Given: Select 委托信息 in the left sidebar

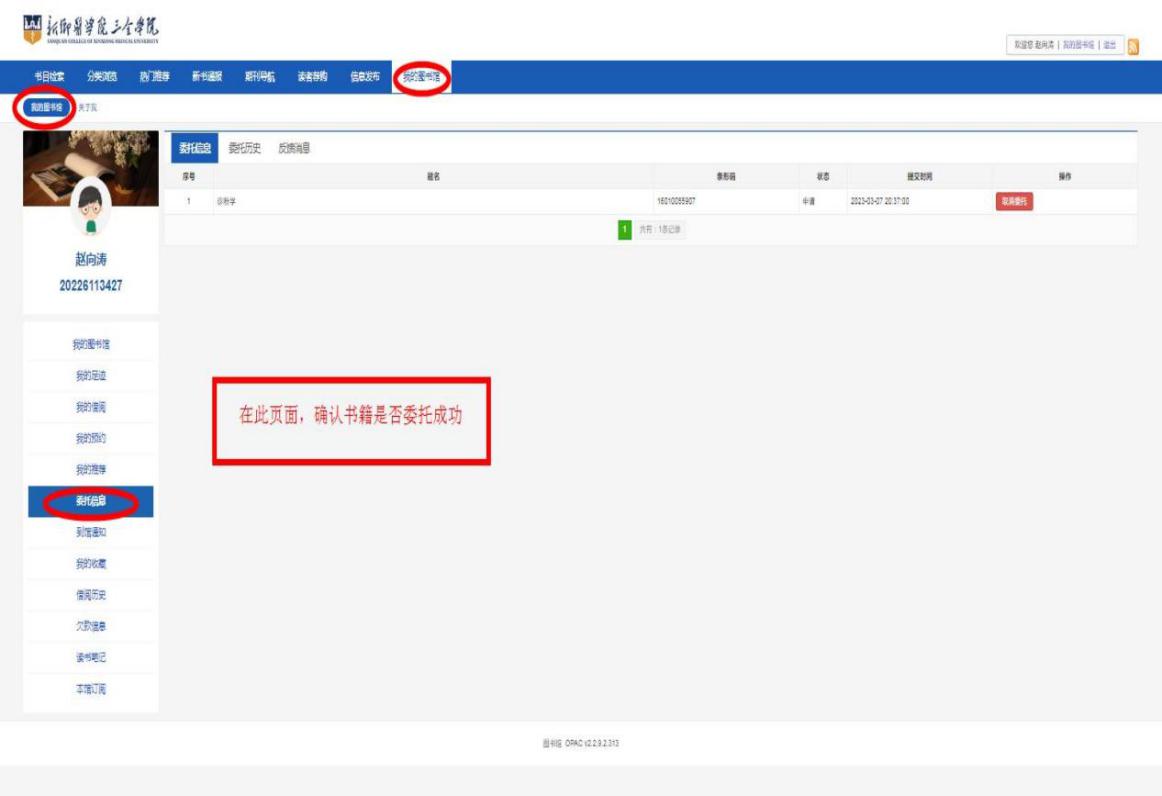Looking at the screenshot, I should pyautogui.click(x=91, y=501).
